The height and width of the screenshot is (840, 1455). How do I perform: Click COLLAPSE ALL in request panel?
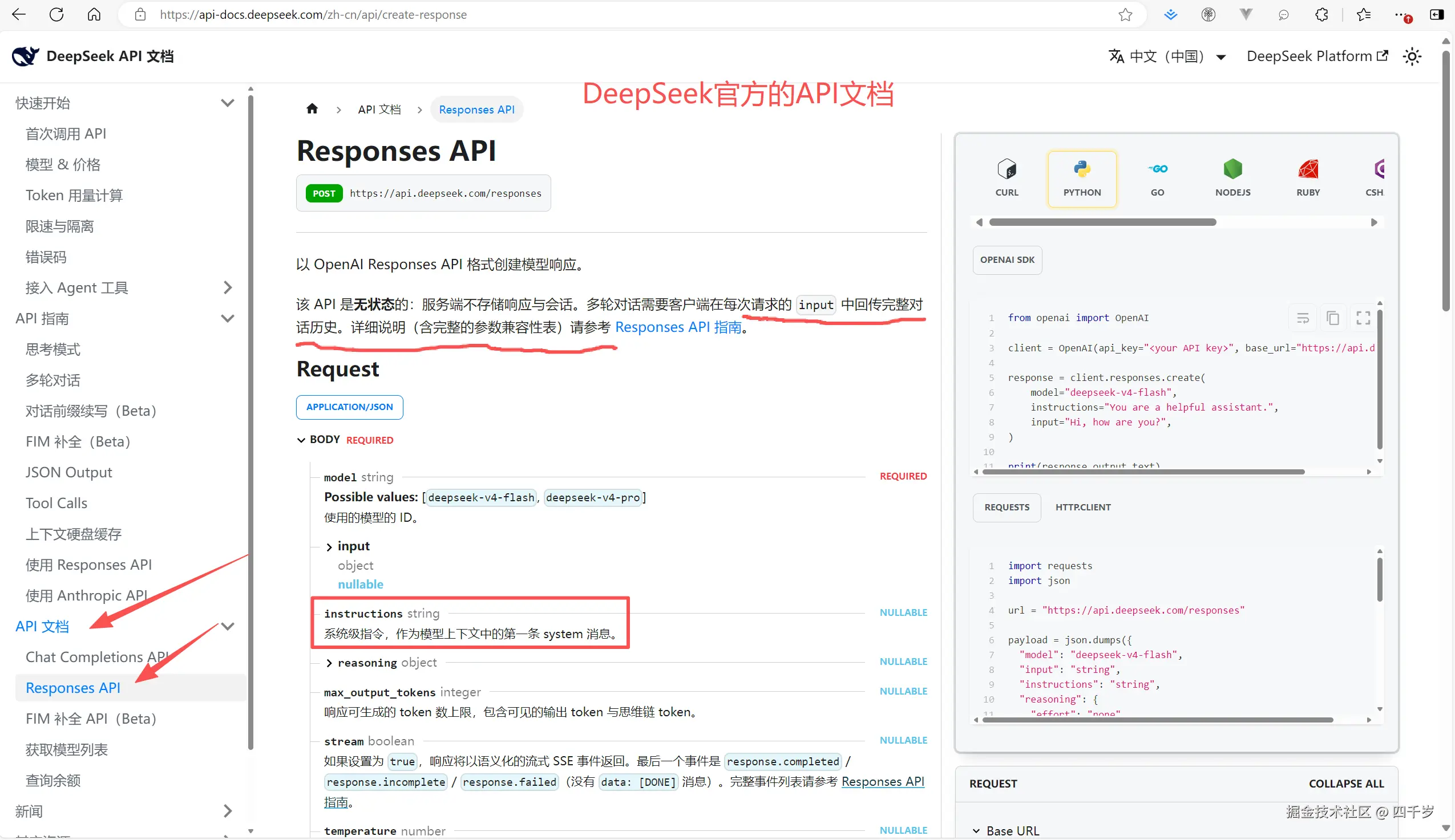(x=1346, y=784)
